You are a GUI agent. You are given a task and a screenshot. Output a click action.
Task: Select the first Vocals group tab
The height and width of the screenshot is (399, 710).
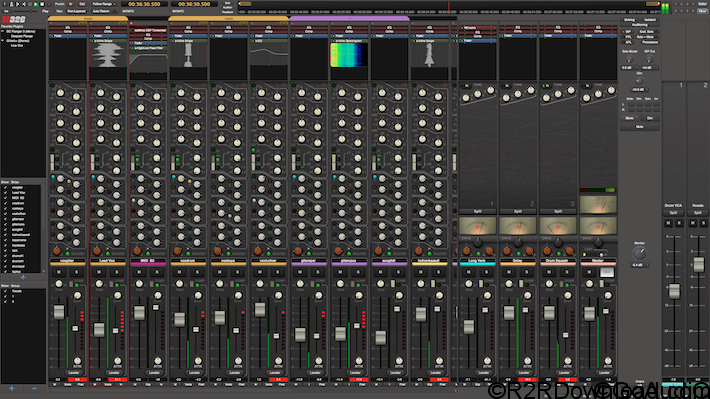pyautogui.click(x=88, y=19)
